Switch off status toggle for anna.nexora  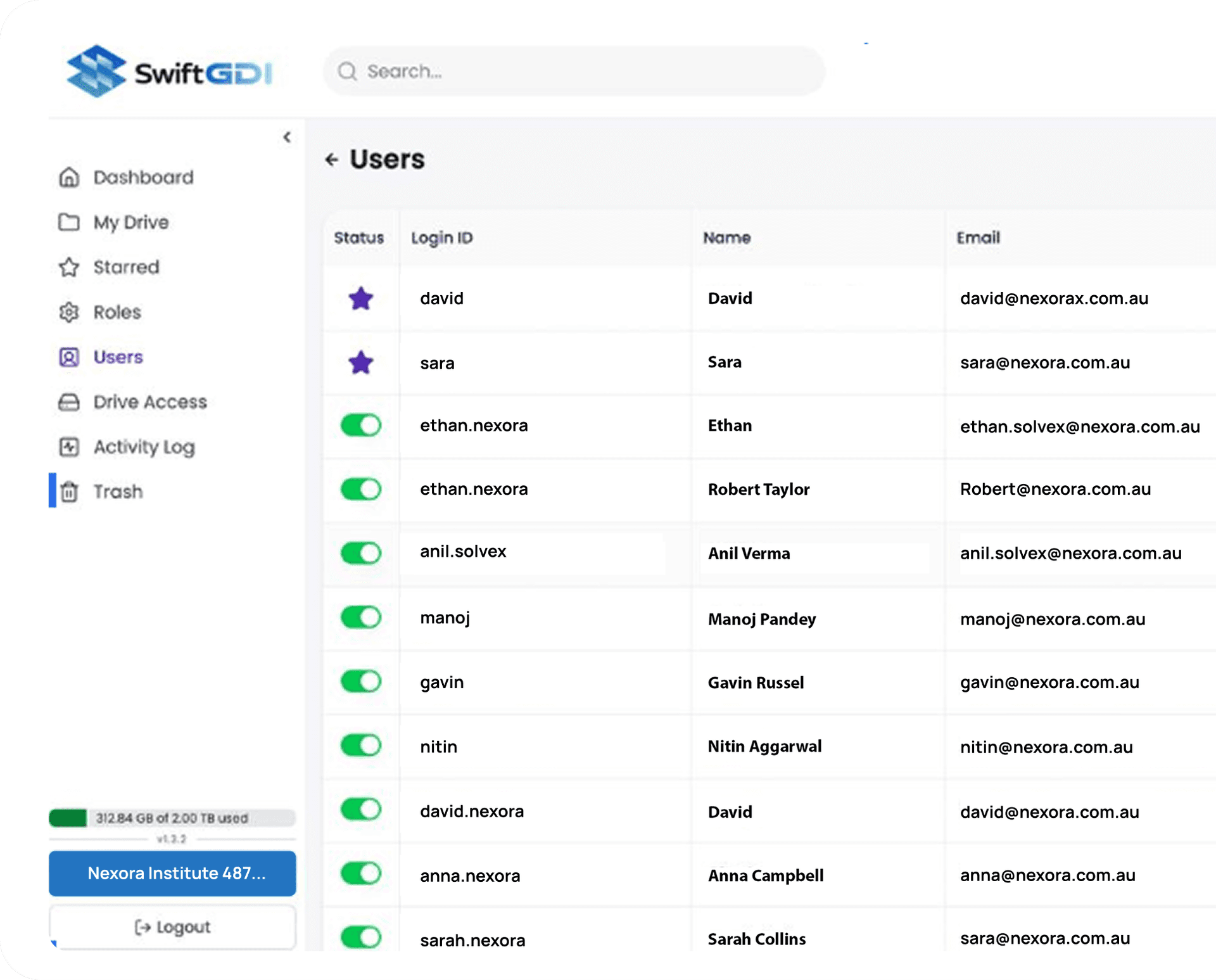point(361,874)
